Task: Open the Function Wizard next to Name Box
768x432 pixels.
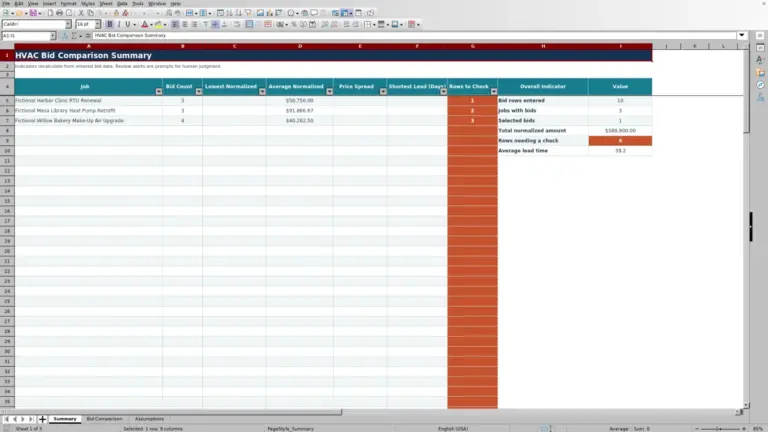Action: pyautogui.click(x=65, y=36)
